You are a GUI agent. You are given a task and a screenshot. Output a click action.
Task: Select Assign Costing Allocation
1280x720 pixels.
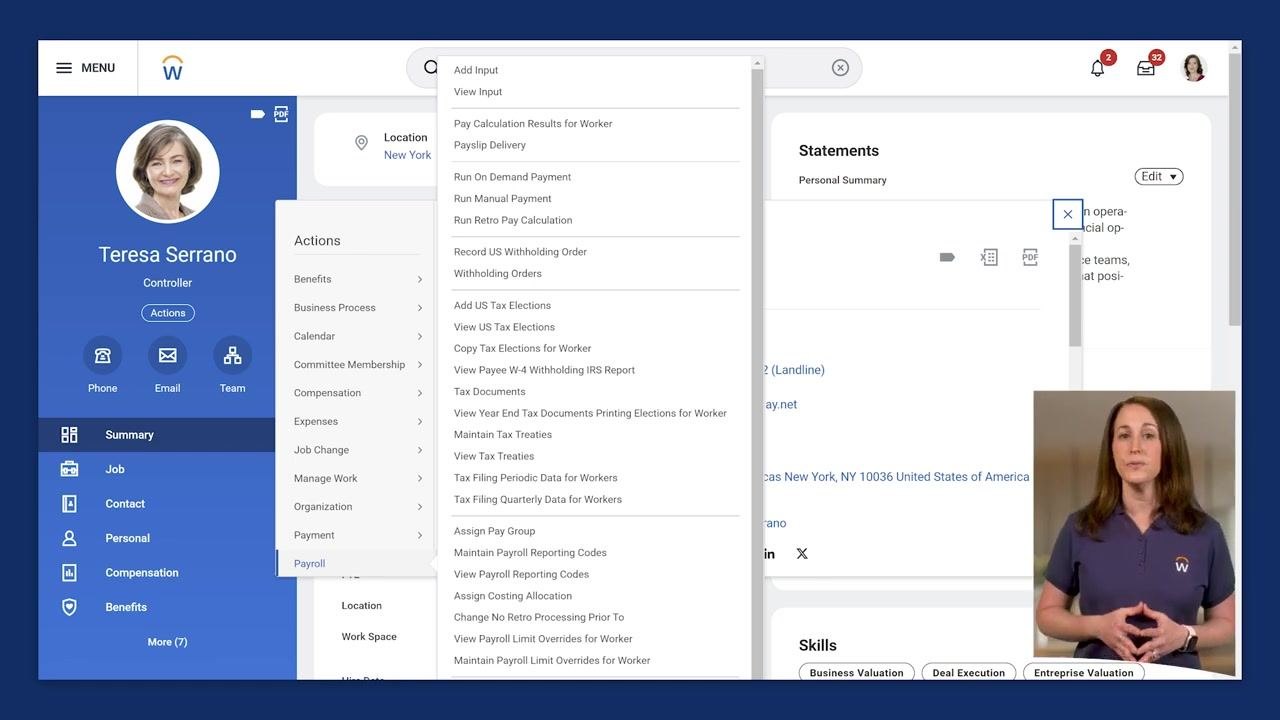[513, 596]
